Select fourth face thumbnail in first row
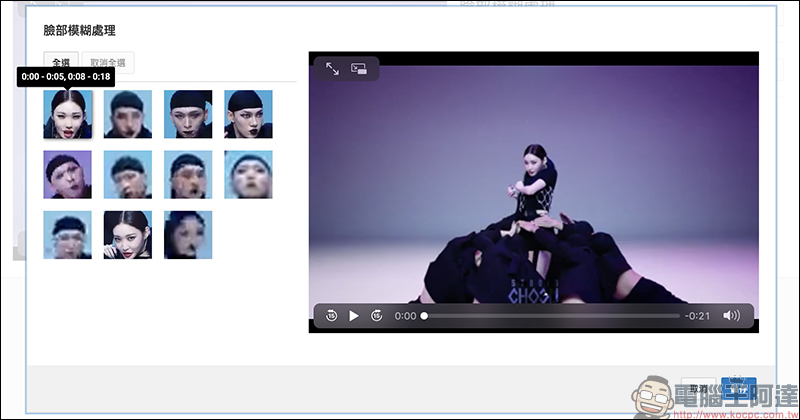Image resolution: width=800 pixels, height=420 pixels. coord(248,114)
